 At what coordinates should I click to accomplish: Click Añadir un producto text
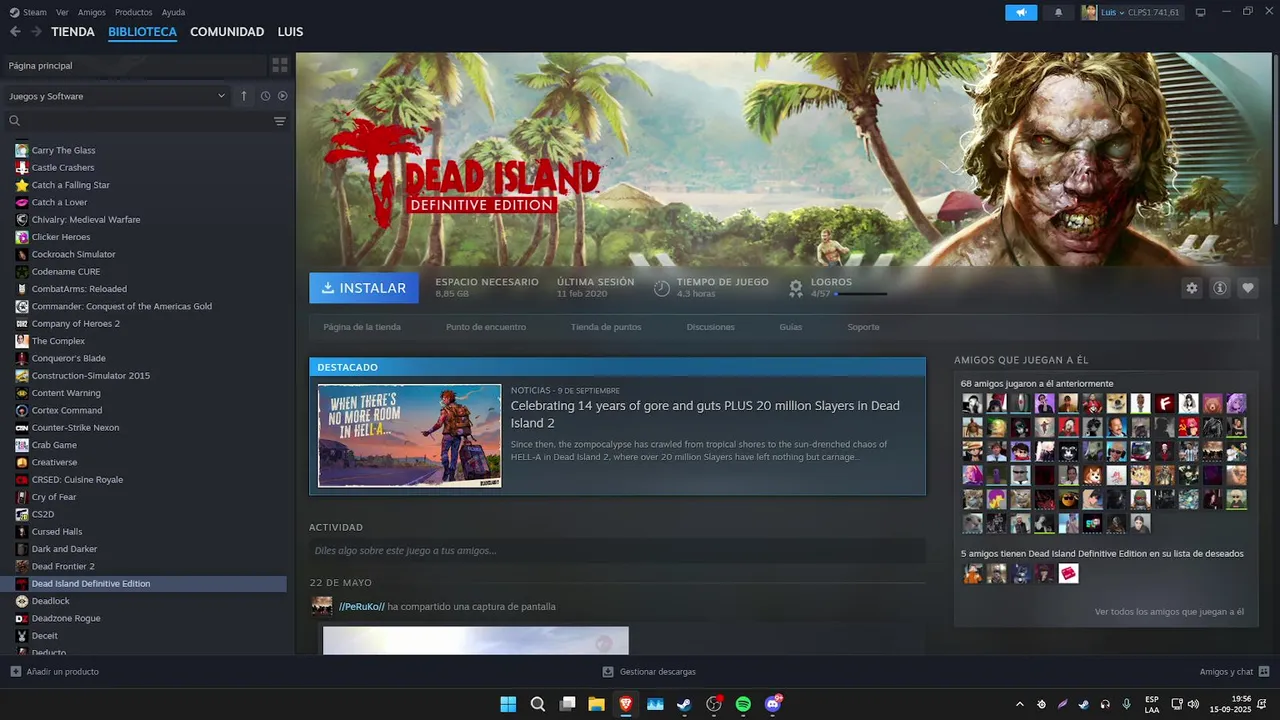tap(63, 672)
